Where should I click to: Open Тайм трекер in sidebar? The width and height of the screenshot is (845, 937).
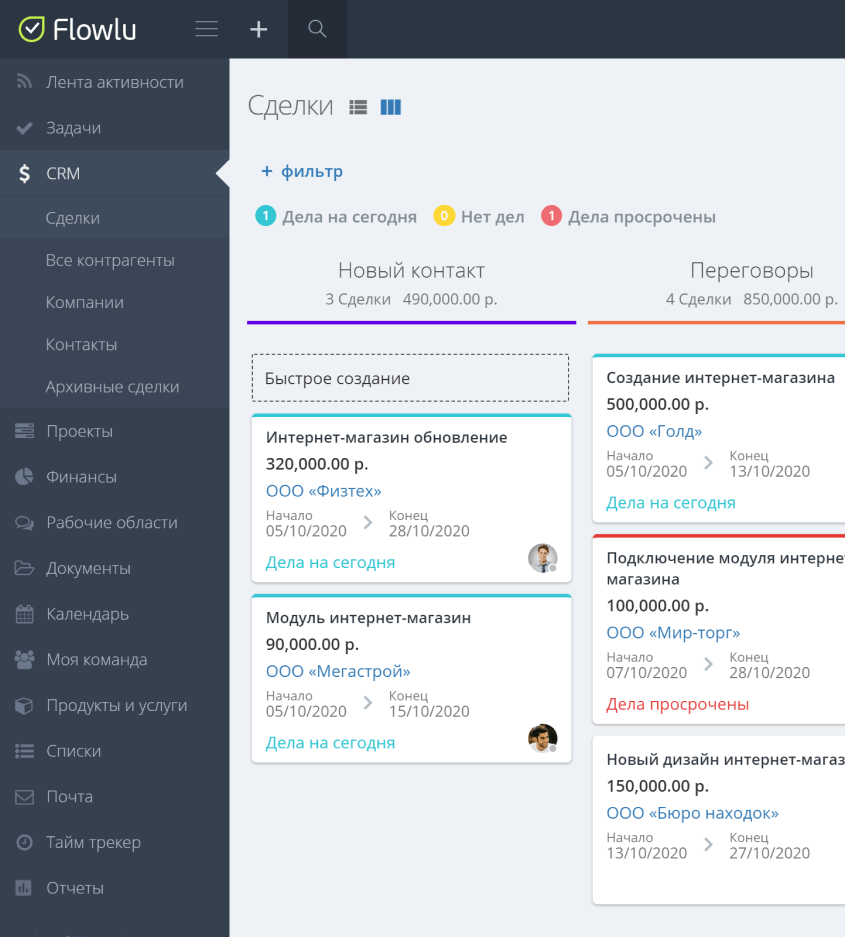93,842
